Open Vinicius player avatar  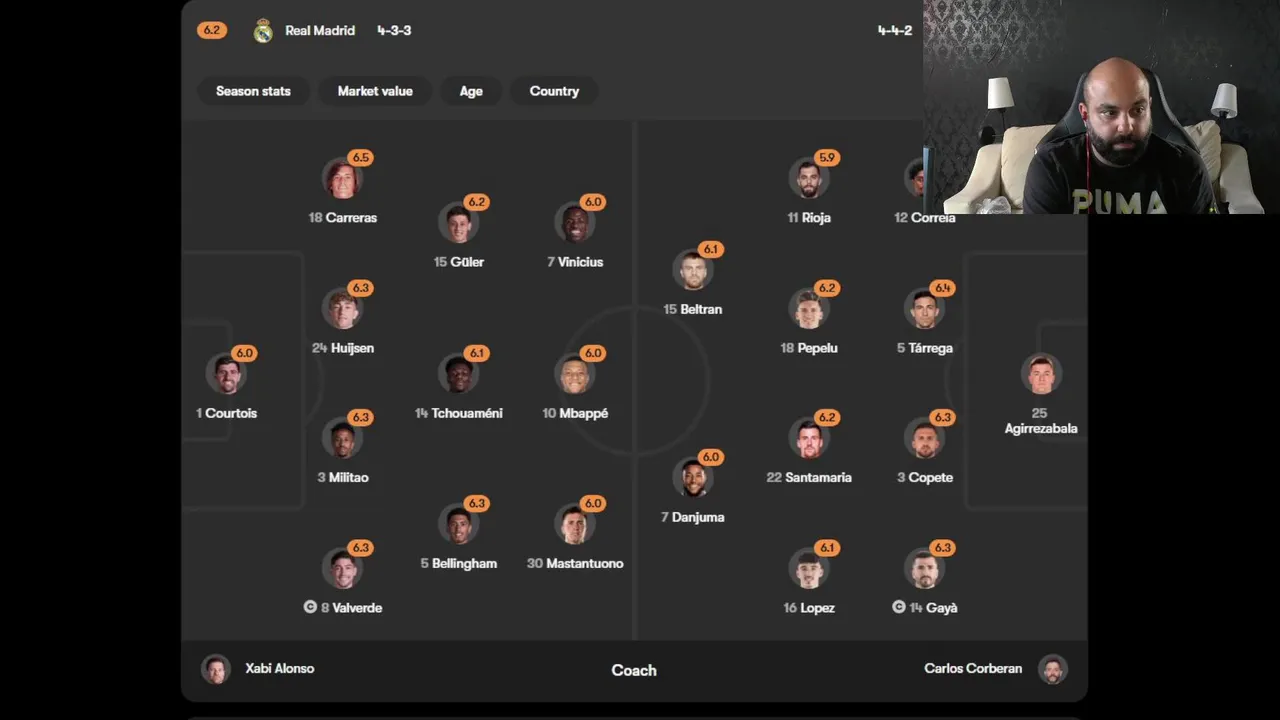[x=575, y=223]
